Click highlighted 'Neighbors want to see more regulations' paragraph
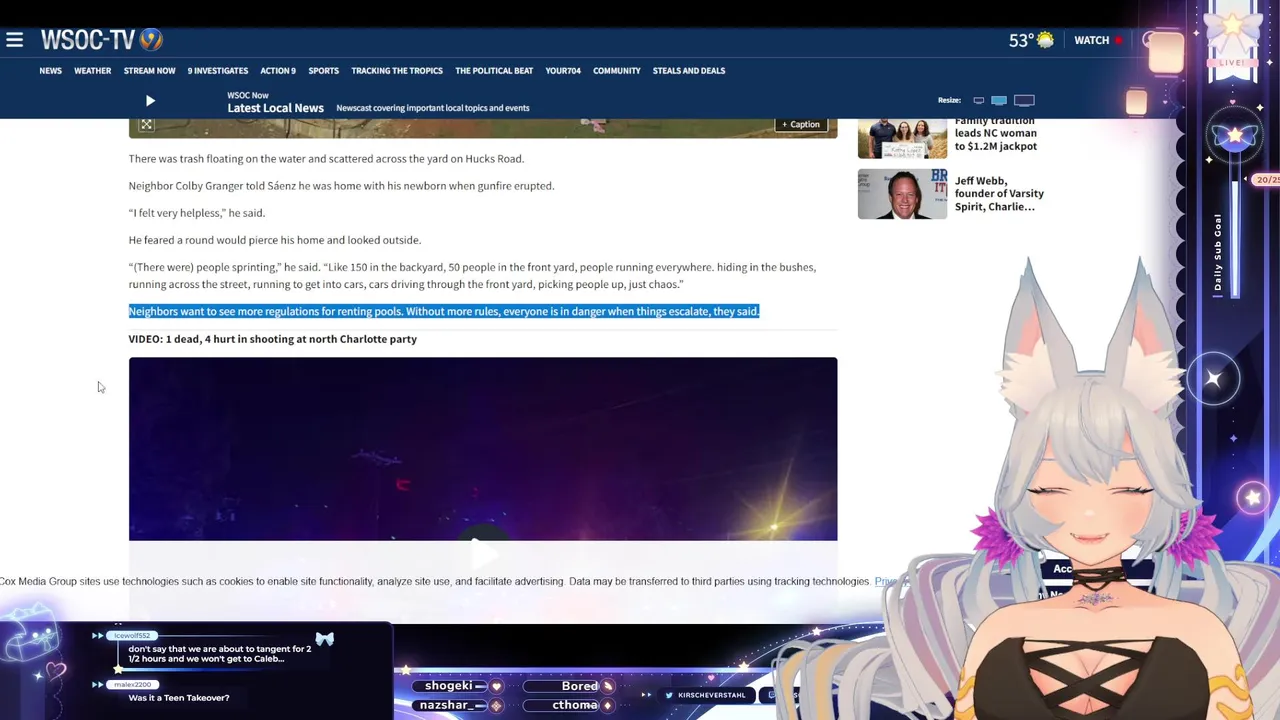1280x720 pixels. pyautogui.click(x=444, y=311)
